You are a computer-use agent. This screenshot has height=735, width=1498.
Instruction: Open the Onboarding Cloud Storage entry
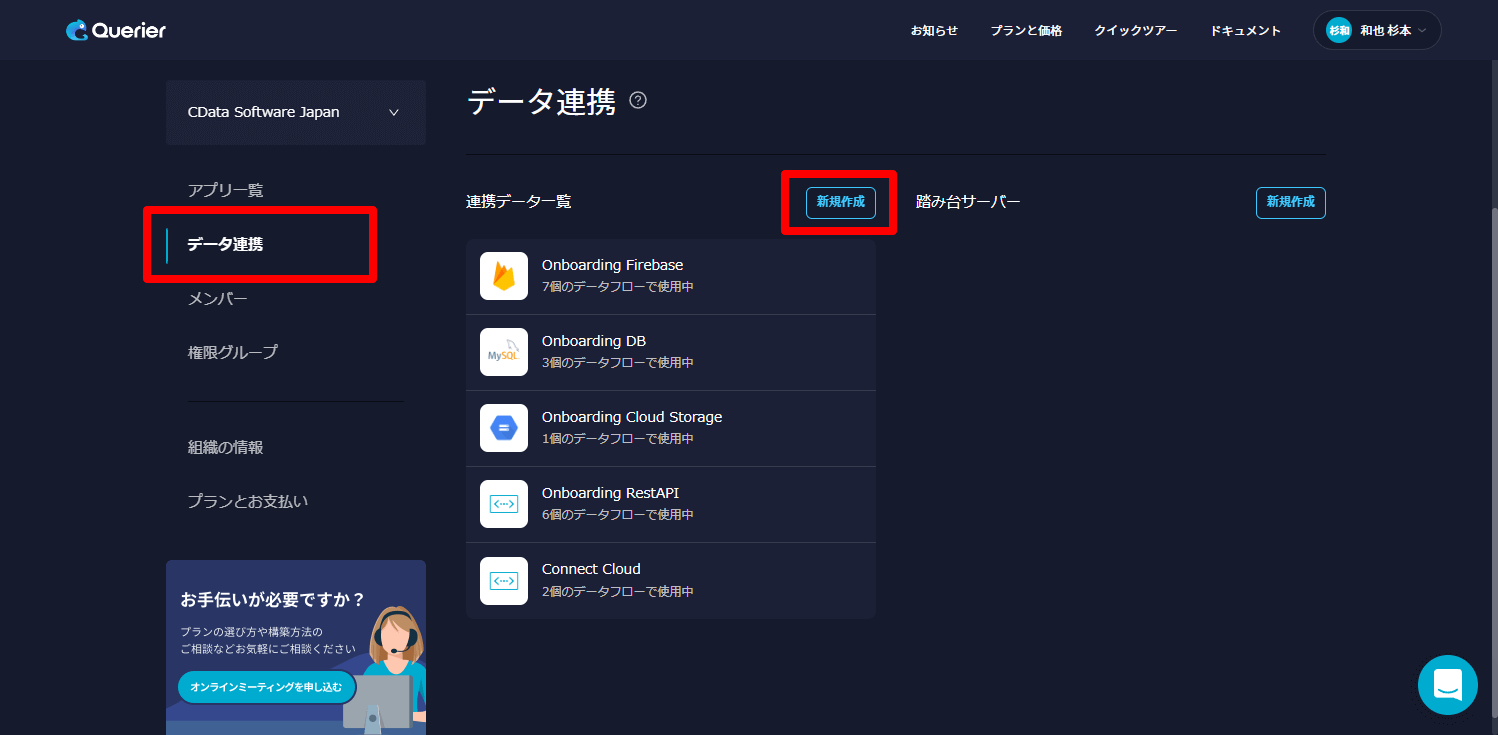coord(671,428)
